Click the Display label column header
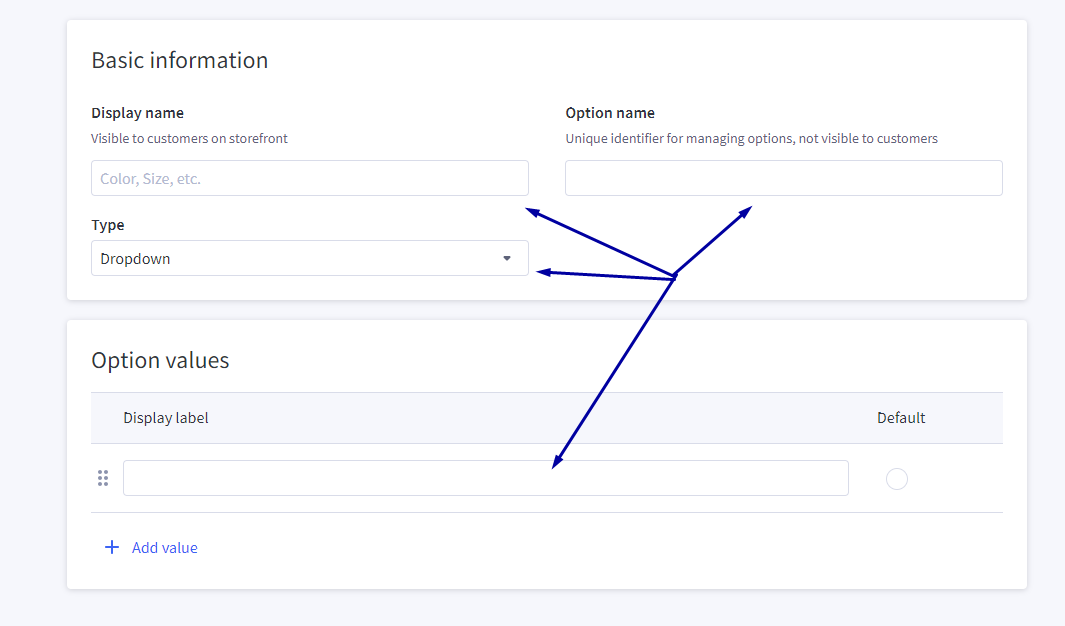 click(166, 418)
